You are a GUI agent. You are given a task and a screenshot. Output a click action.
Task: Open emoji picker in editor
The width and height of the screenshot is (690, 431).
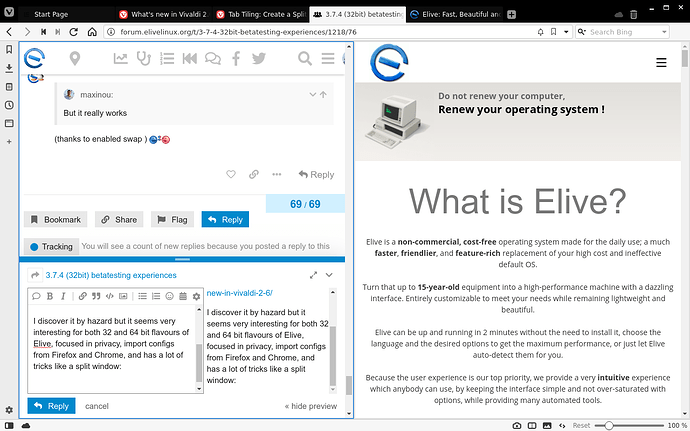[x=169, y=296]
